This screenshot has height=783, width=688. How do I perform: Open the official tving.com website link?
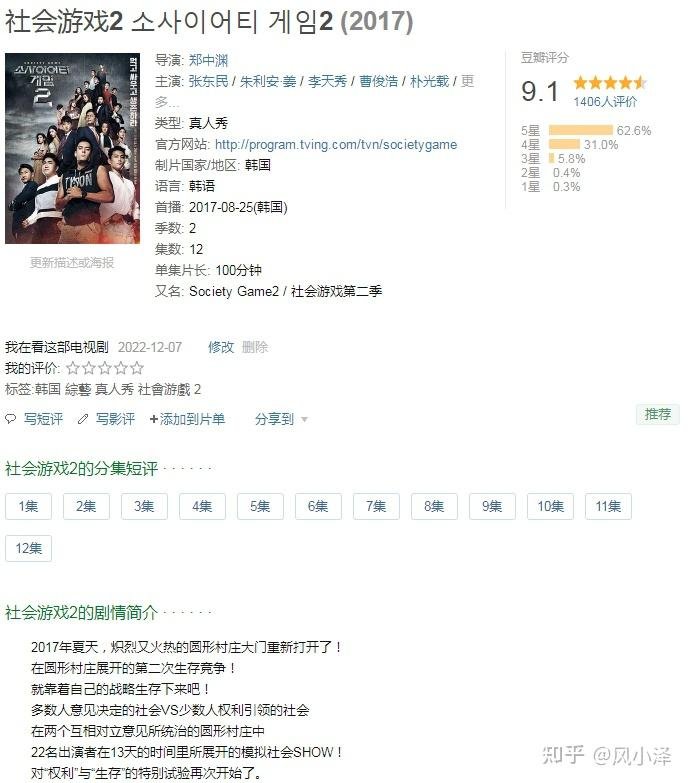[336, 144]
